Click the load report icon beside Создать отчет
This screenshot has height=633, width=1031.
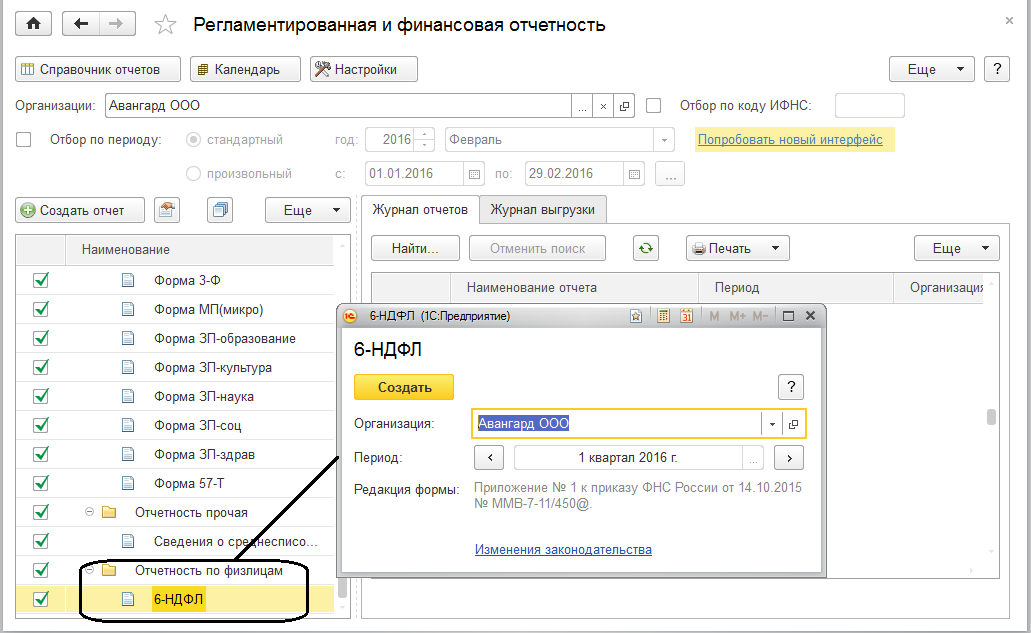[x=167, y=210]
